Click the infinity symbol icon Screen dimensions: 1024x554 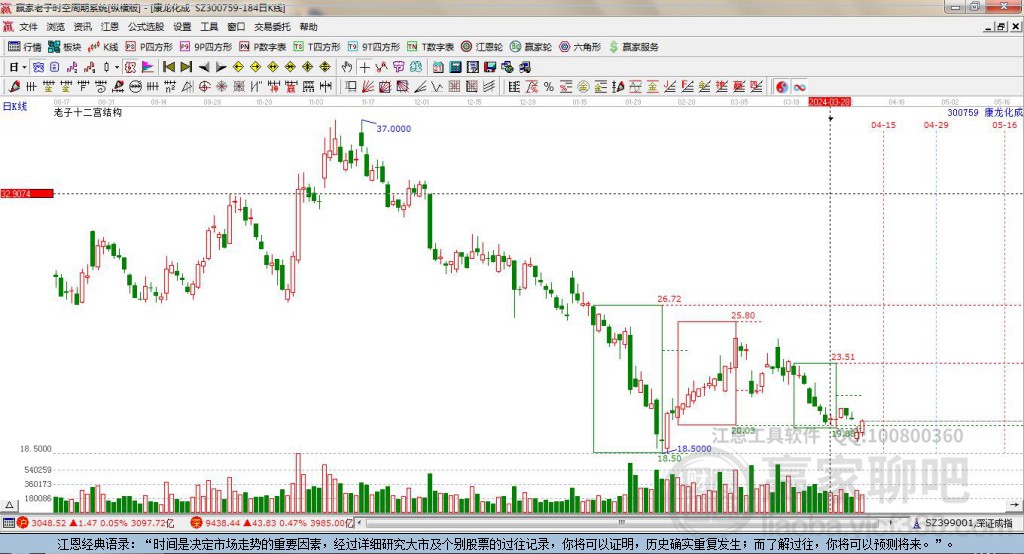pyautogui.click(x=799, y=87)
